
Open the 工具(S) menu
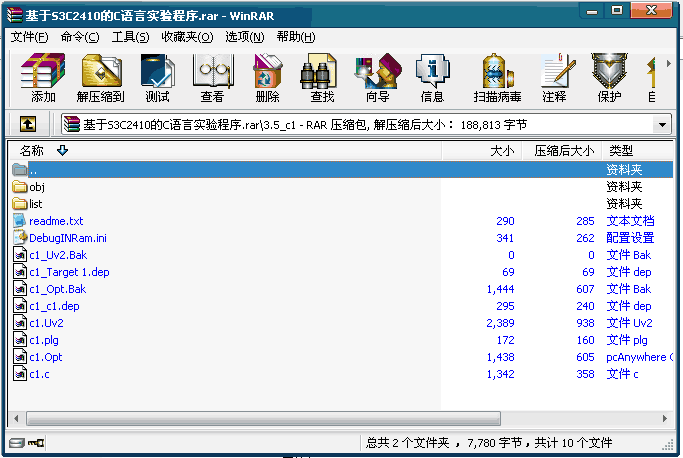[x=130, y=37]
